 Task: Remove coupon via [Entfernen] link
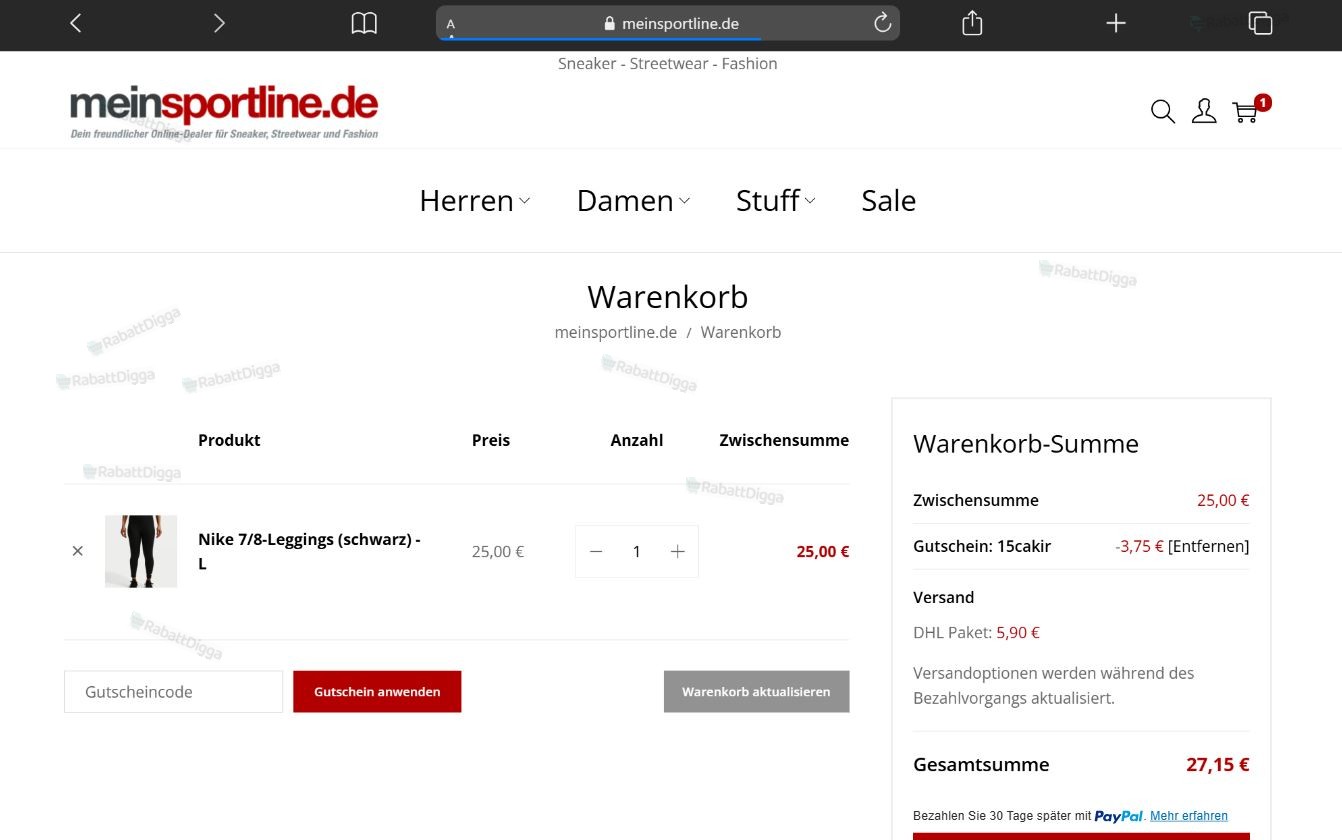coord(1208,546)
